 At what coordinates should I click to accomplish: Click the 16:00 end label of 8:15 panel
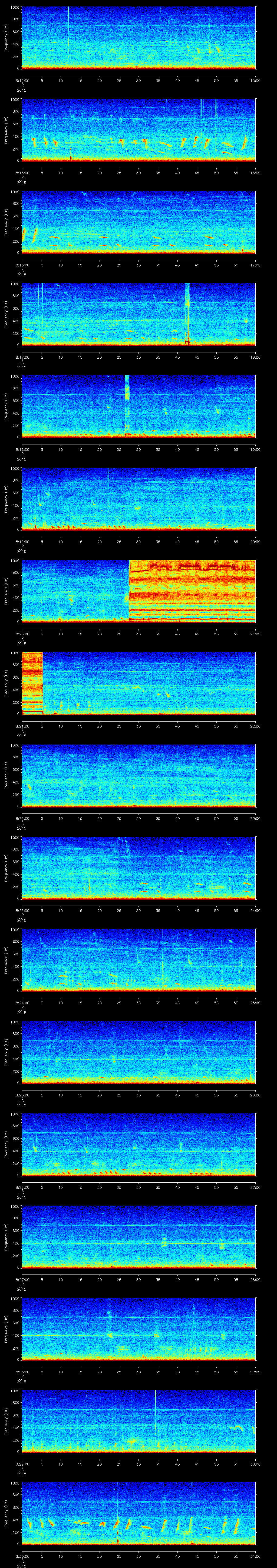pyautogui.click(x=256, y=173)
